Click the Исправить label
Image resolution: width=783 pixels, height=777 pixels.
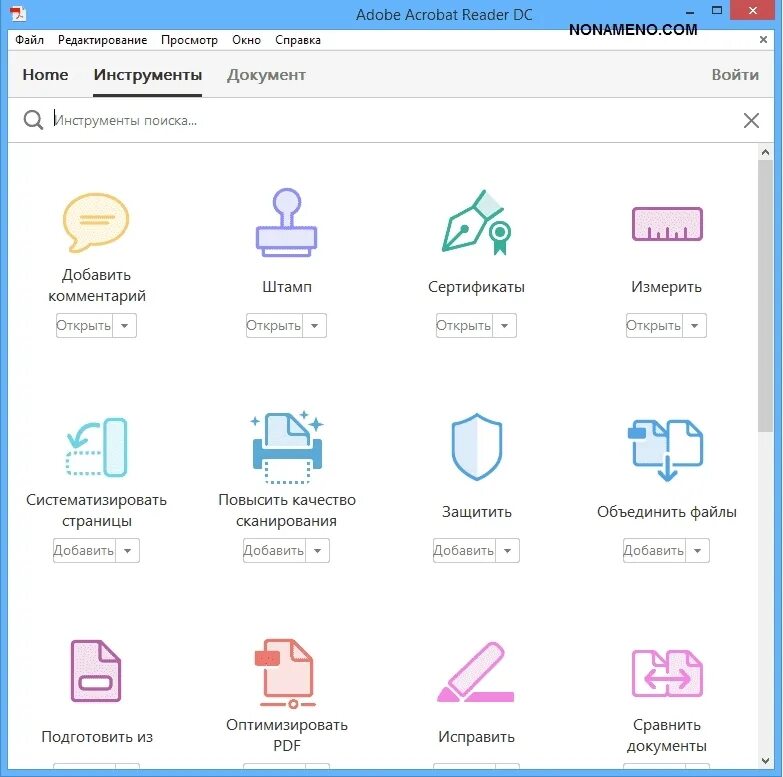tap(476, 737)
